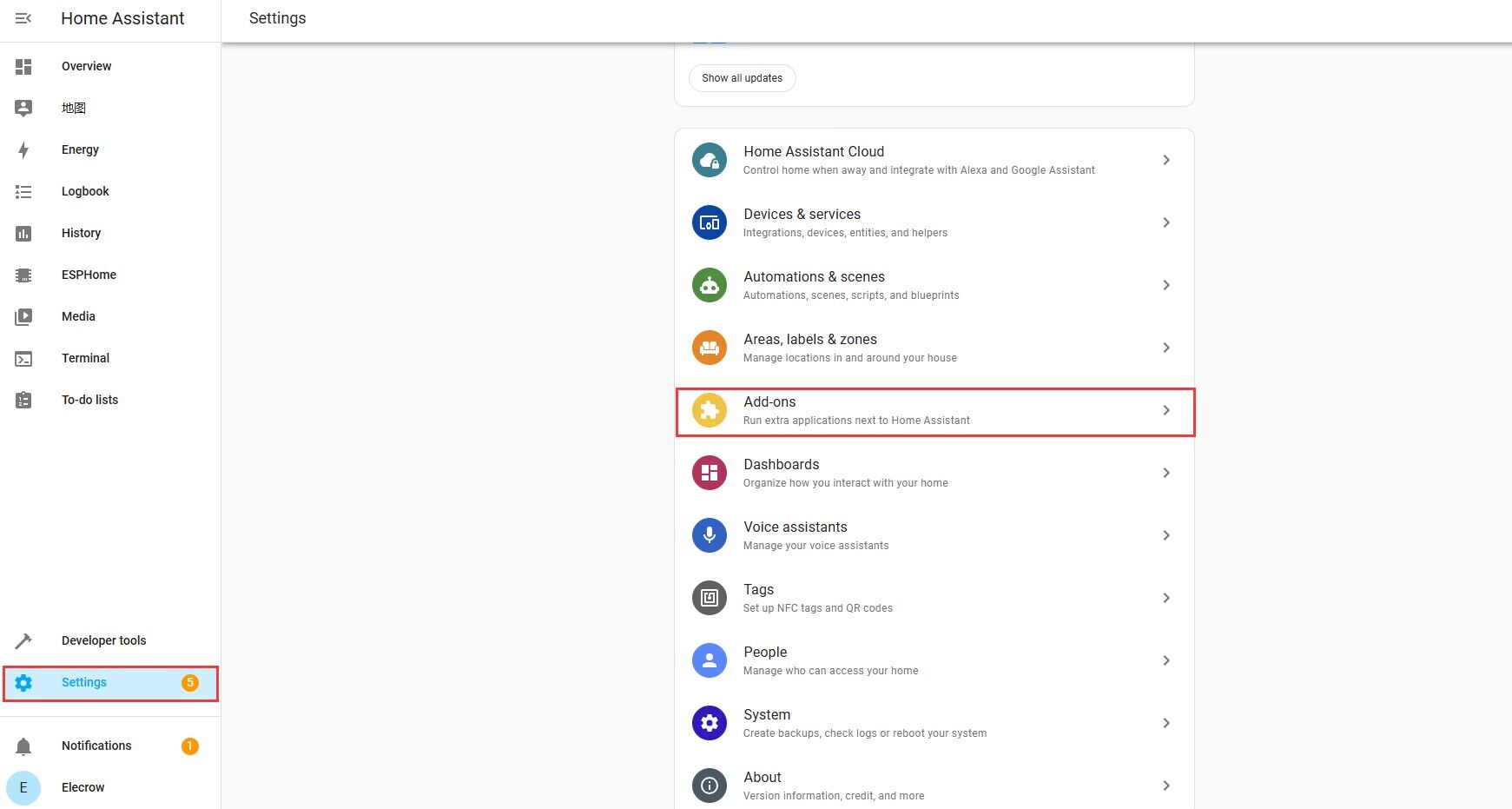This screenshot has width=1512, height=809.
Task: Click 'Set up NFC tags and QR codes' text
Action: (818, 608)
